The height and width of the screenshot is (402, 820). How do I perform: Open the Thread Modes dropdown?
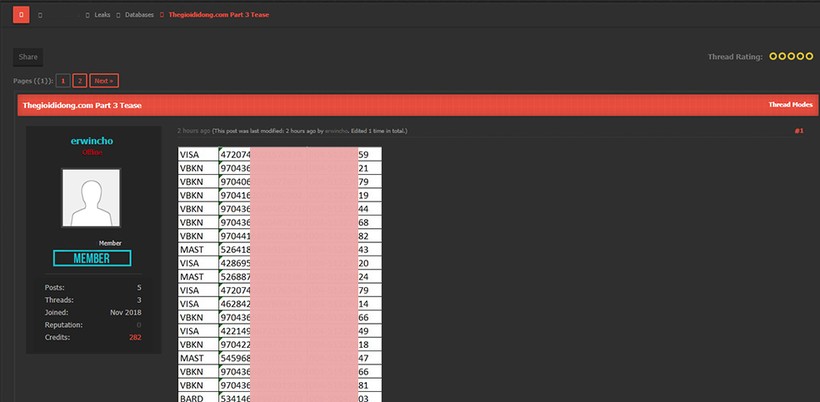point(790,104)
